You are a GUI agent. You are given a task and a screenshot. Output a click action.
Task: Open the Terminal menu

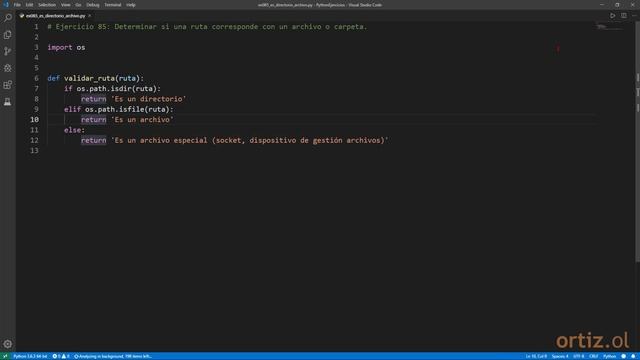click(x=113, y=5)
